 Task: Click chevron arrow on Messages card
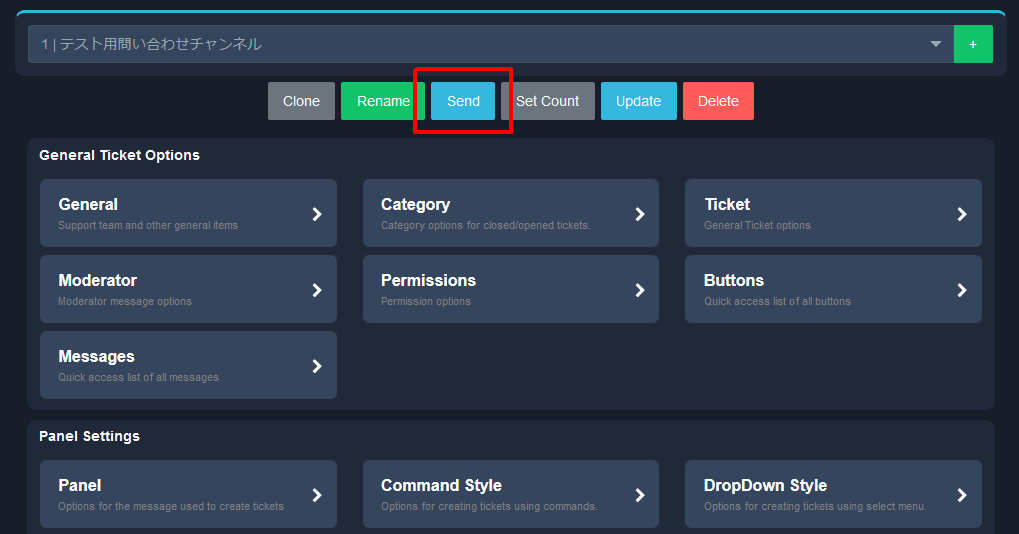(x=317, y=366)
